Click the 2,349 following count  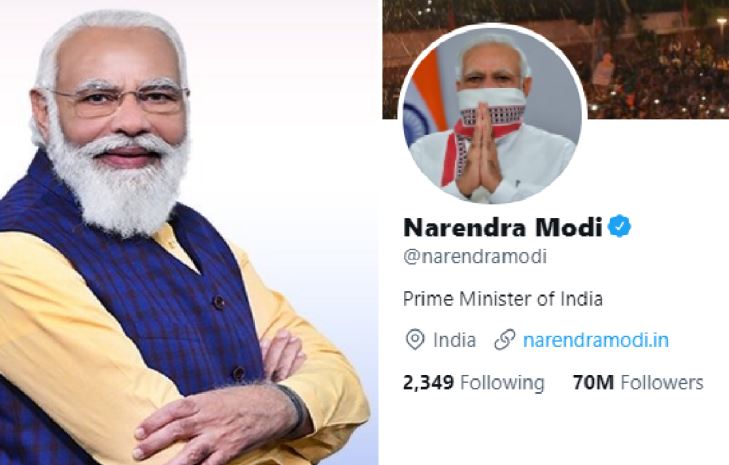pos(428,382)
